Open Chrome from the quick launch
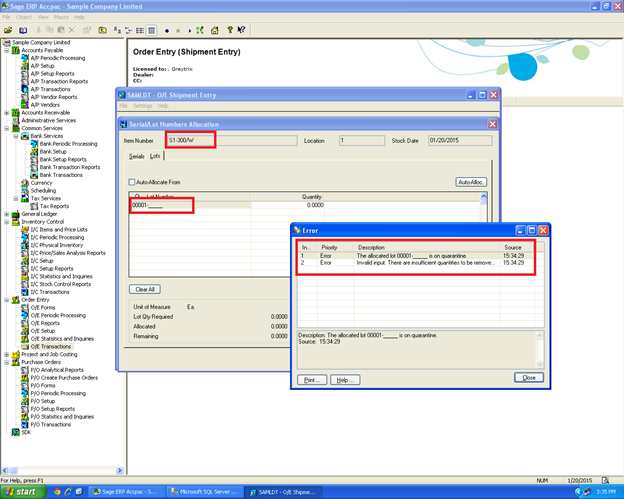Image resolution: width=624 pixels, height=499 pixels. coord(57,492)
